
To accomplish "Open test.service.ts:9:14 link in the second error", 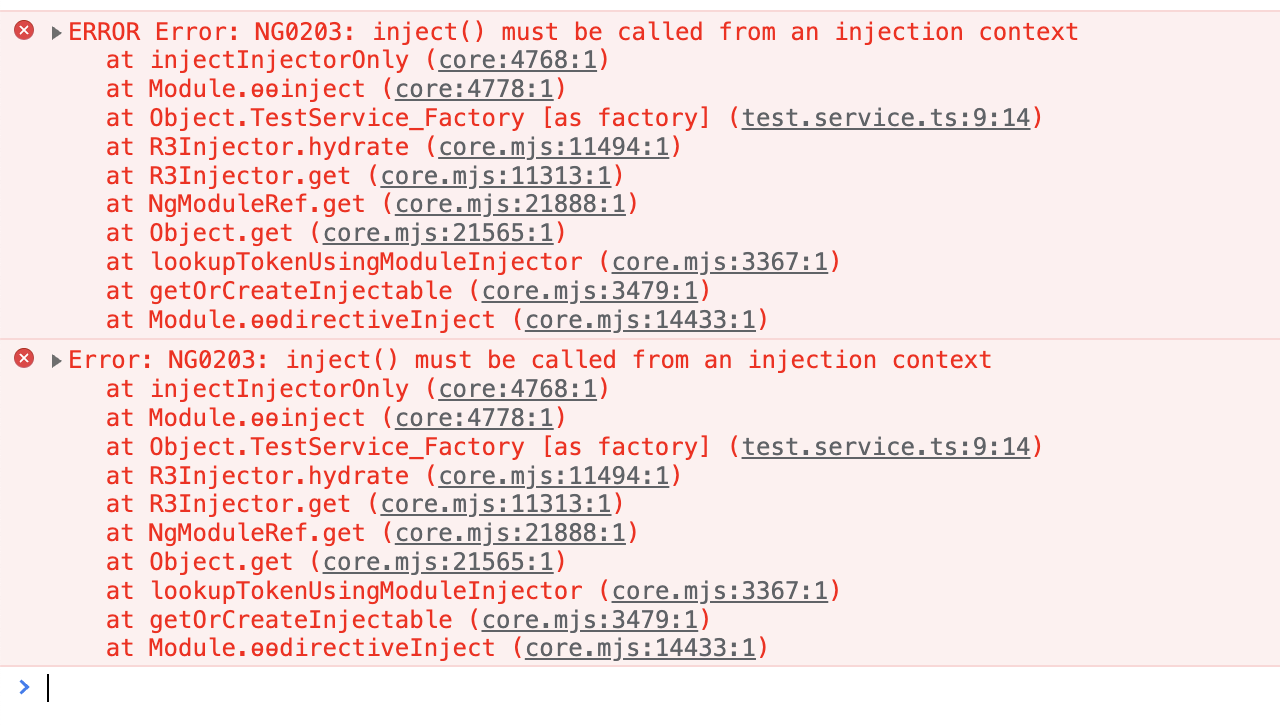I will pos(885,446).
